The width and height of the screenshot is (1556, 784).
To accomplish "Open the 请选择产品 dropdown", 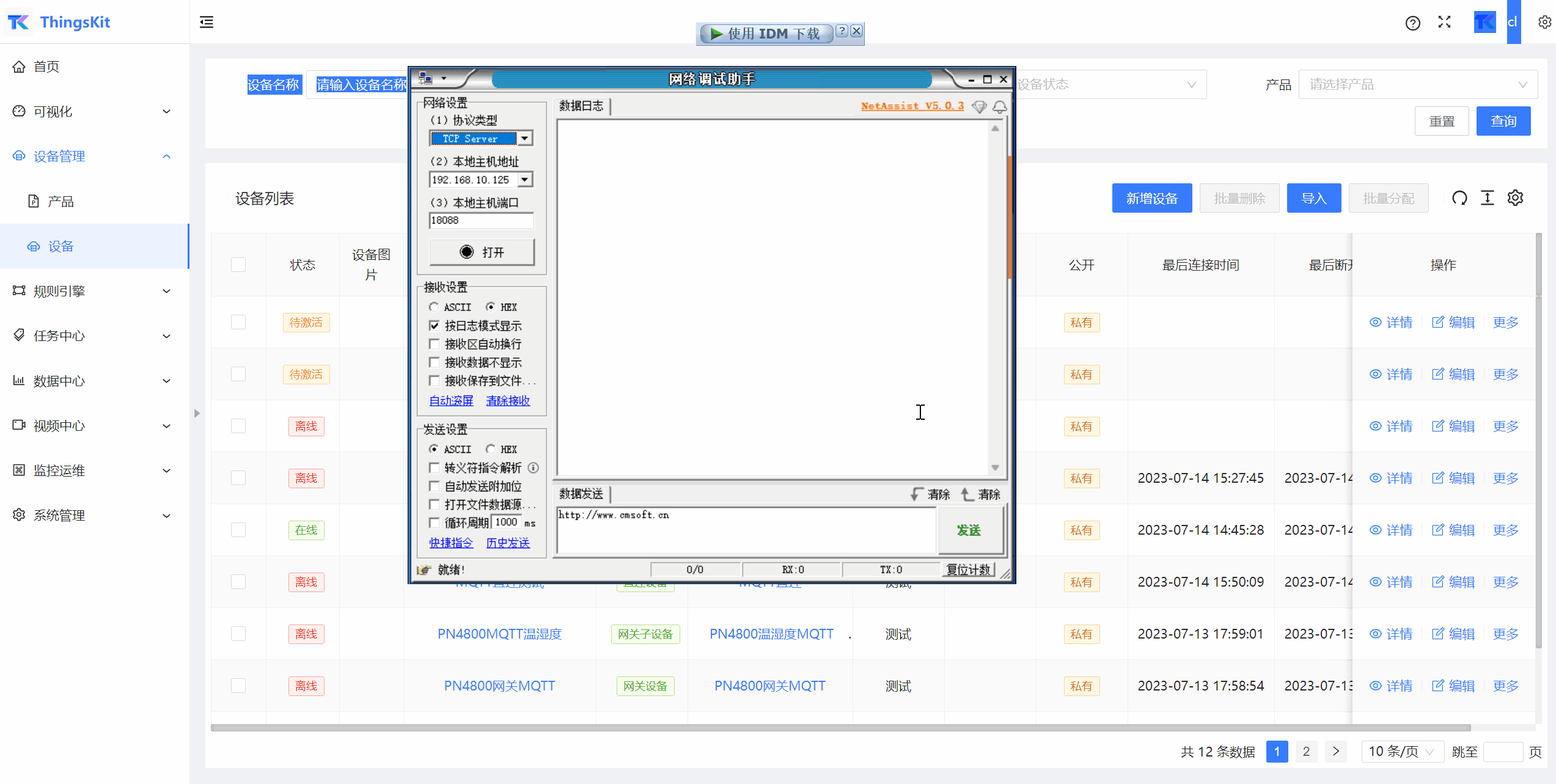I will (x=1418, y=84).
